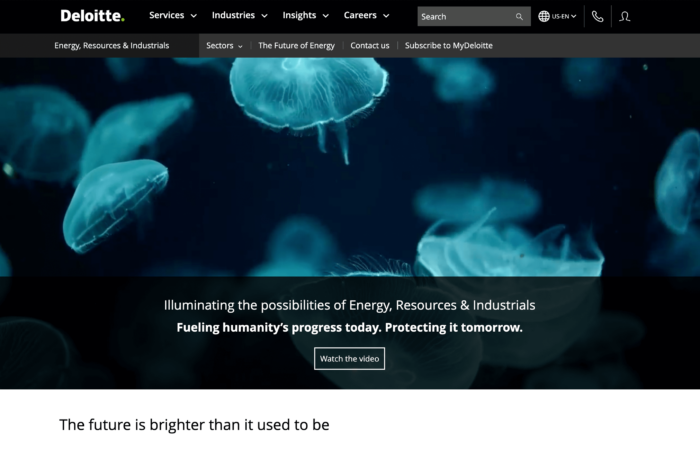This screenshot has height=467, width=700.
Task: Click the 'Fueling humanity's progress today' tagline
Action: point(350,327)
